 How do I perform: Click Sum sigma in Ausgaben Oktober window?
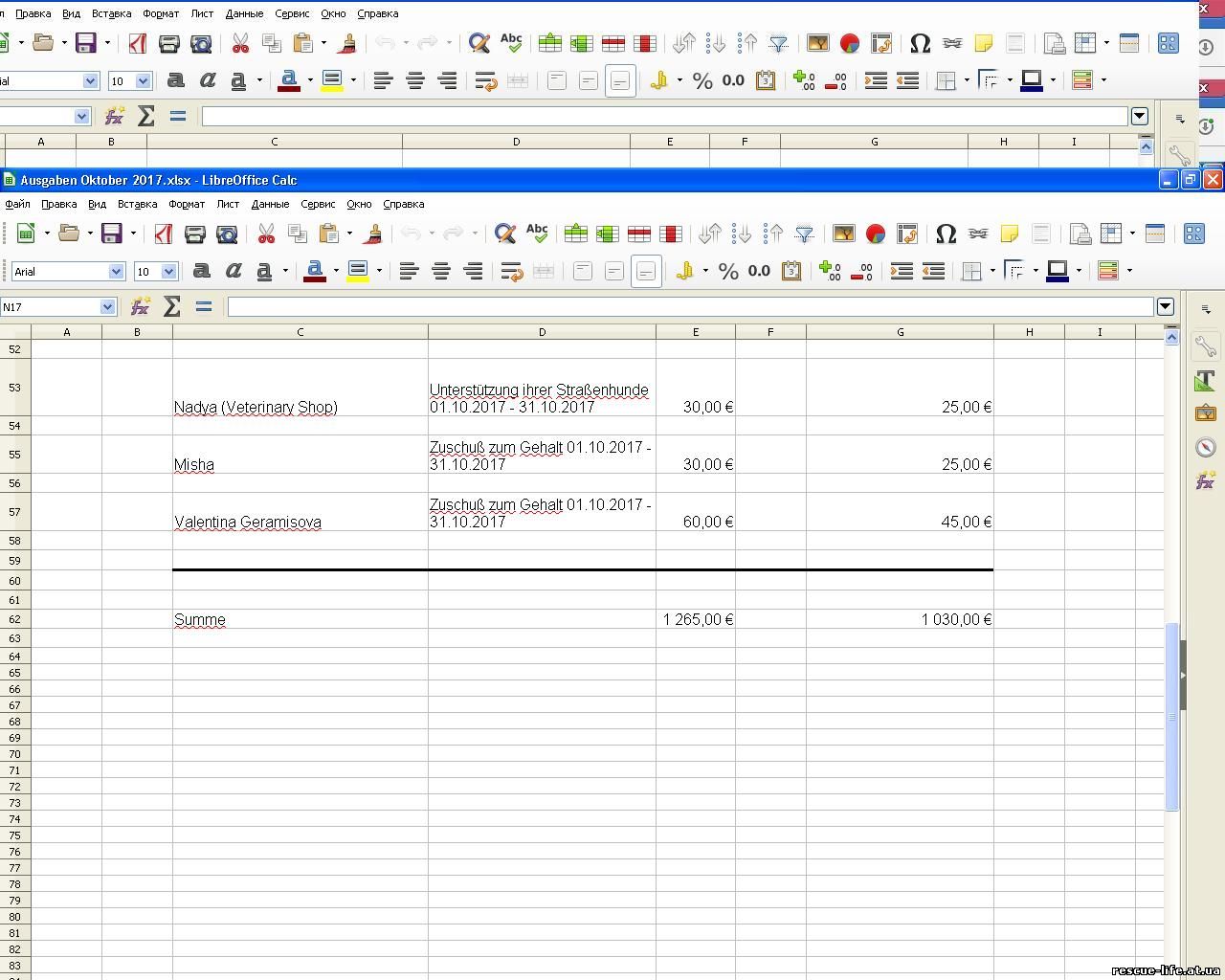tap(172, 306)
